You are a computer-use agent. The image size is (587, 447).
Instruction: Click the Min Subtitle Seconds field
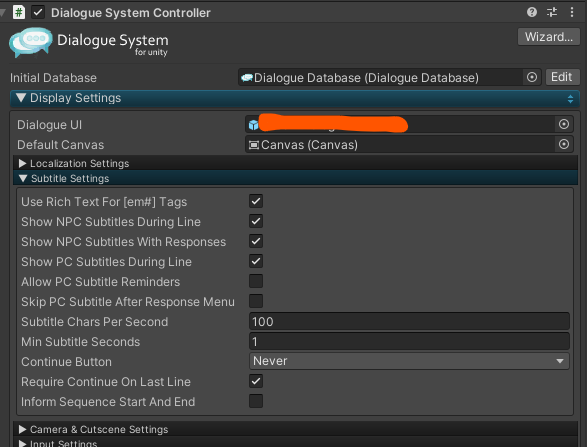409,341
